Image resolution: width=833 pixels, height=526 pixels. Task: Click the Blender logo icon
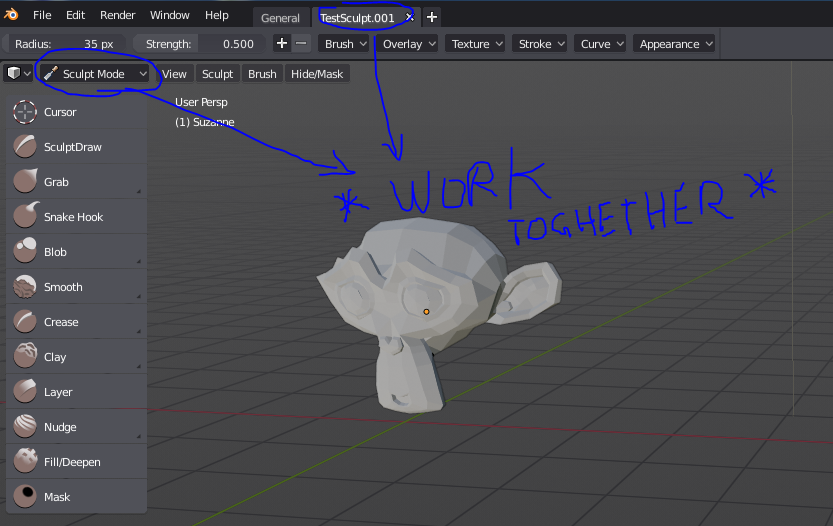[11, 14]
